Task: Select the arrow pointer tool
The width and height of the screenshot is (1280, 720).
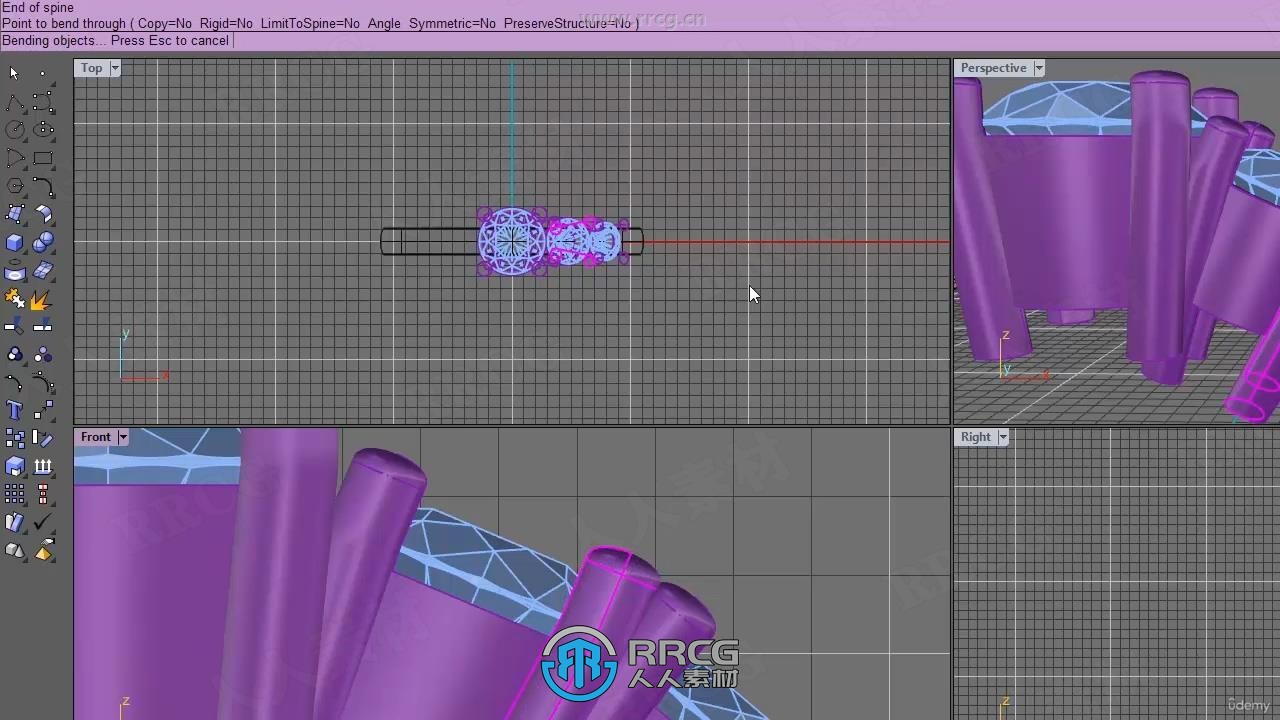Action: 14,73
